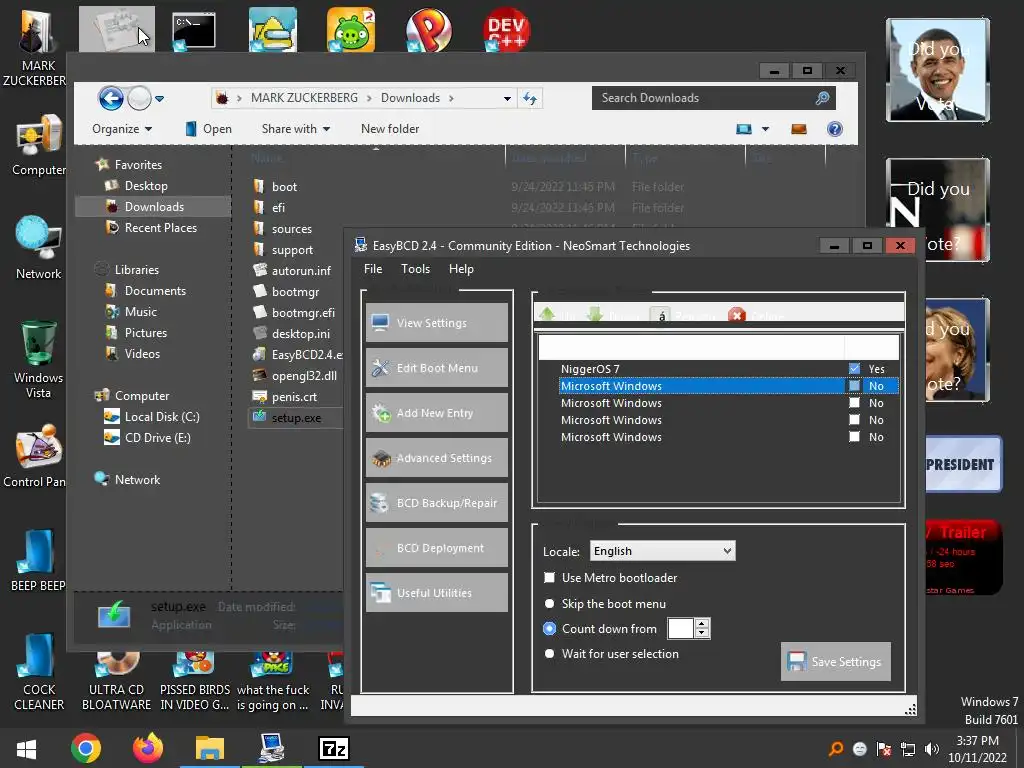Select the Pictures library

click(136, 332)
